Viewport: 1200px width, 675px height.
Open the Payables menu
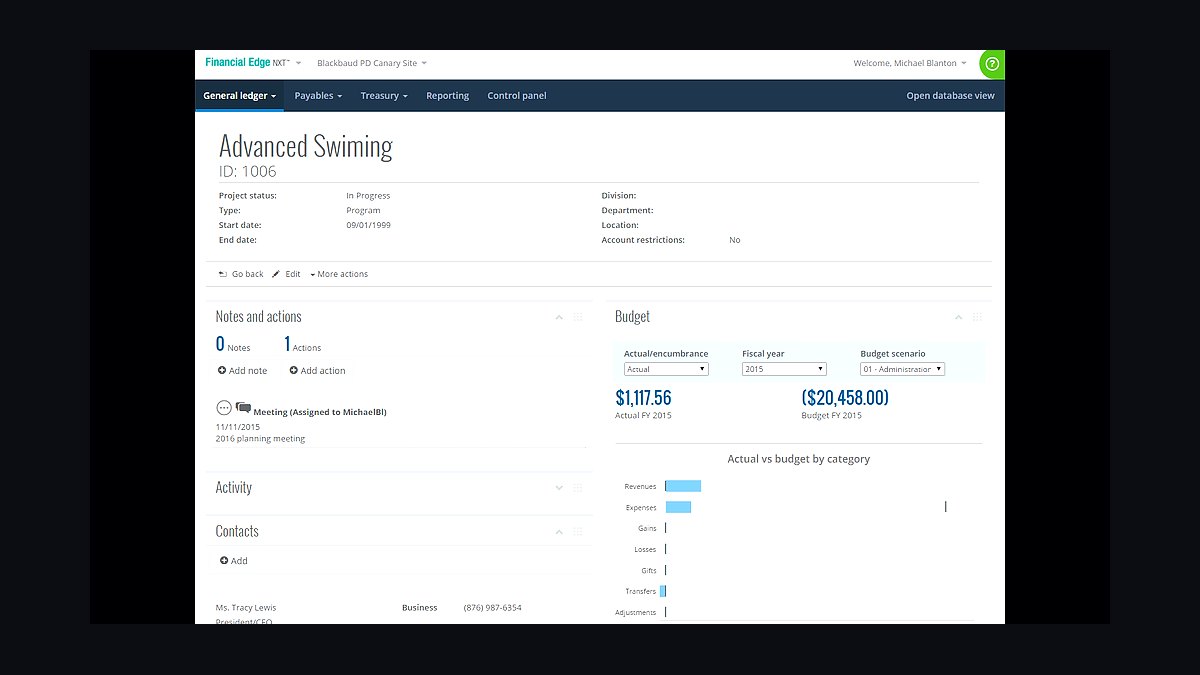tap(318, 96)
